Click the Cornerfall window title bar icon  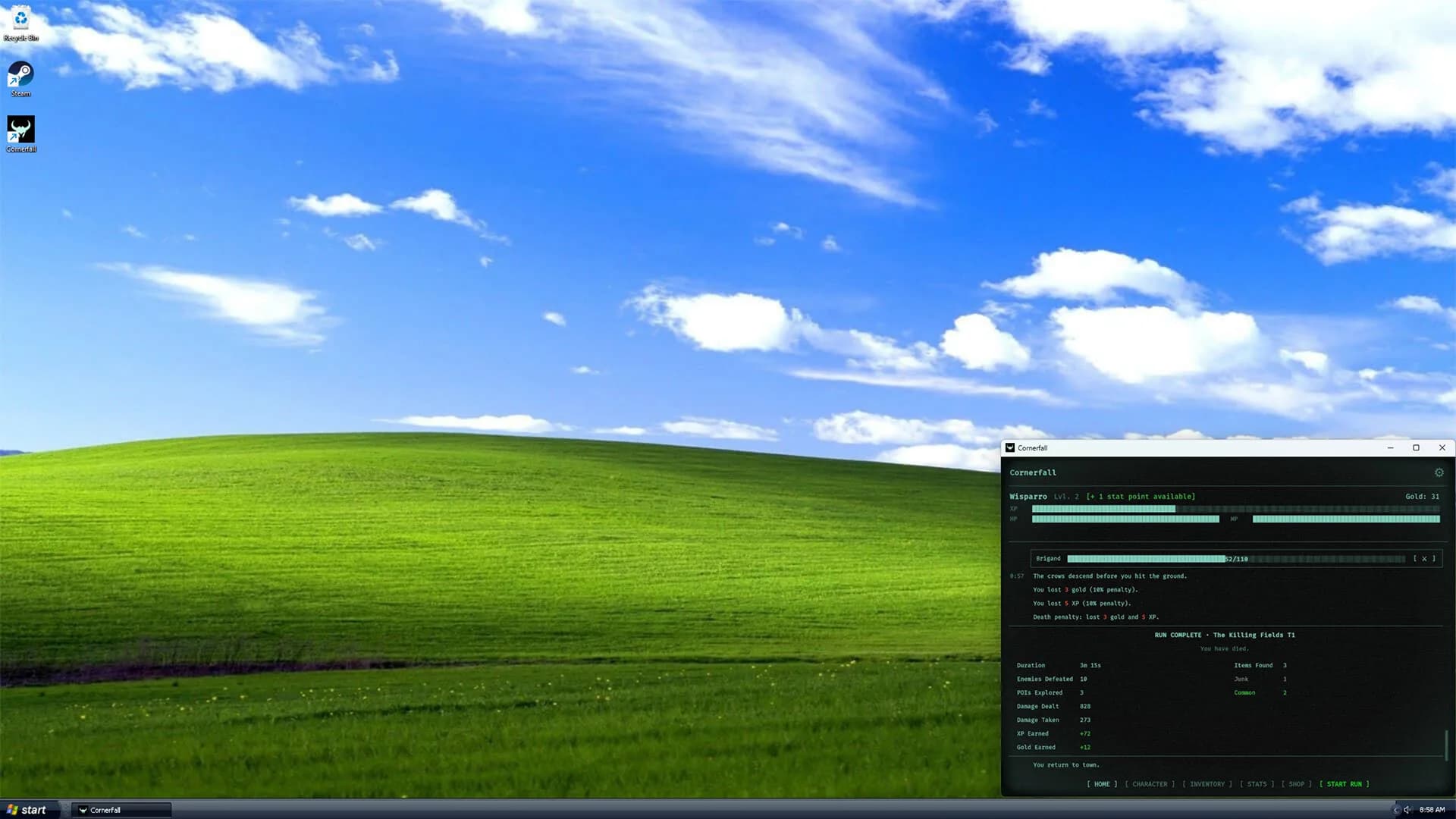[x=1010, y=448]
